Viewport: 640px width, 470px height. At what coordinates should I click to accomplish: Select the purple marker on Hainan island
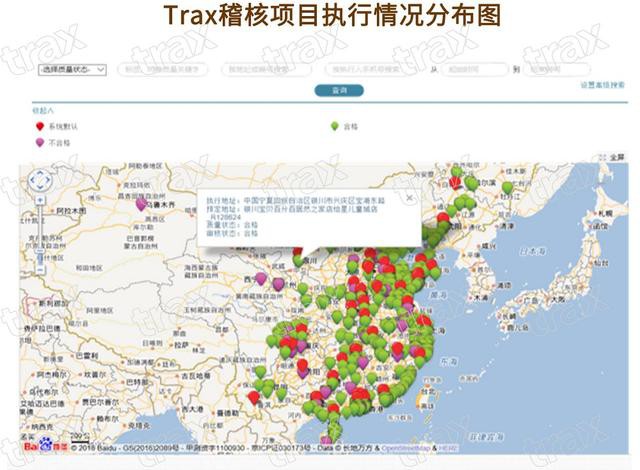[326, 440]
